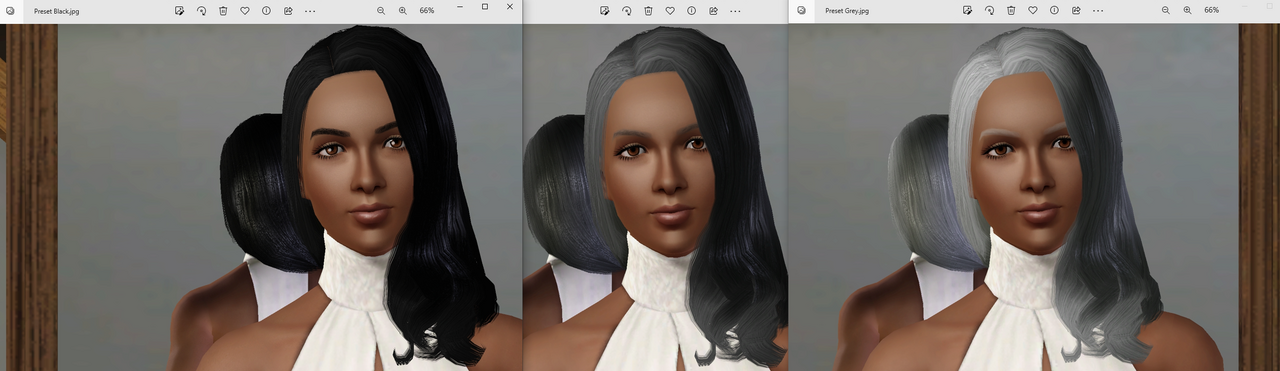Click Edit image icon in the middle Photos window
This screenshot has height=371, width=1280.
[605, 10]
